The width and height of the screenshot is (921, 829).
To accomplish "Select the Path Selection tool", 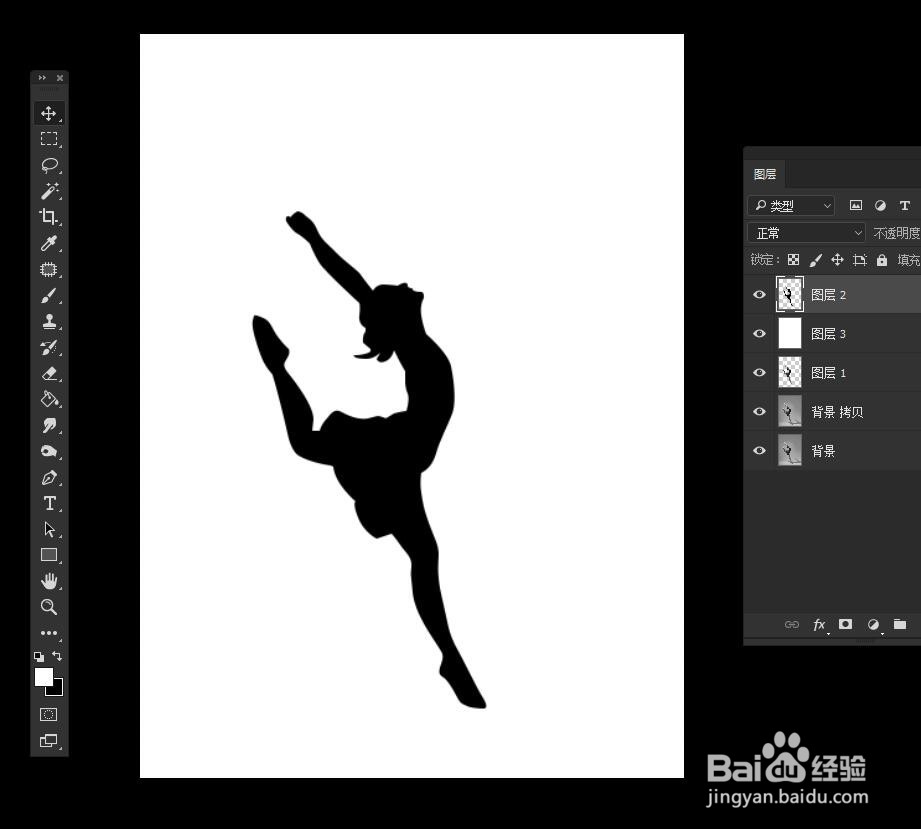I will [x=49, y=529].
